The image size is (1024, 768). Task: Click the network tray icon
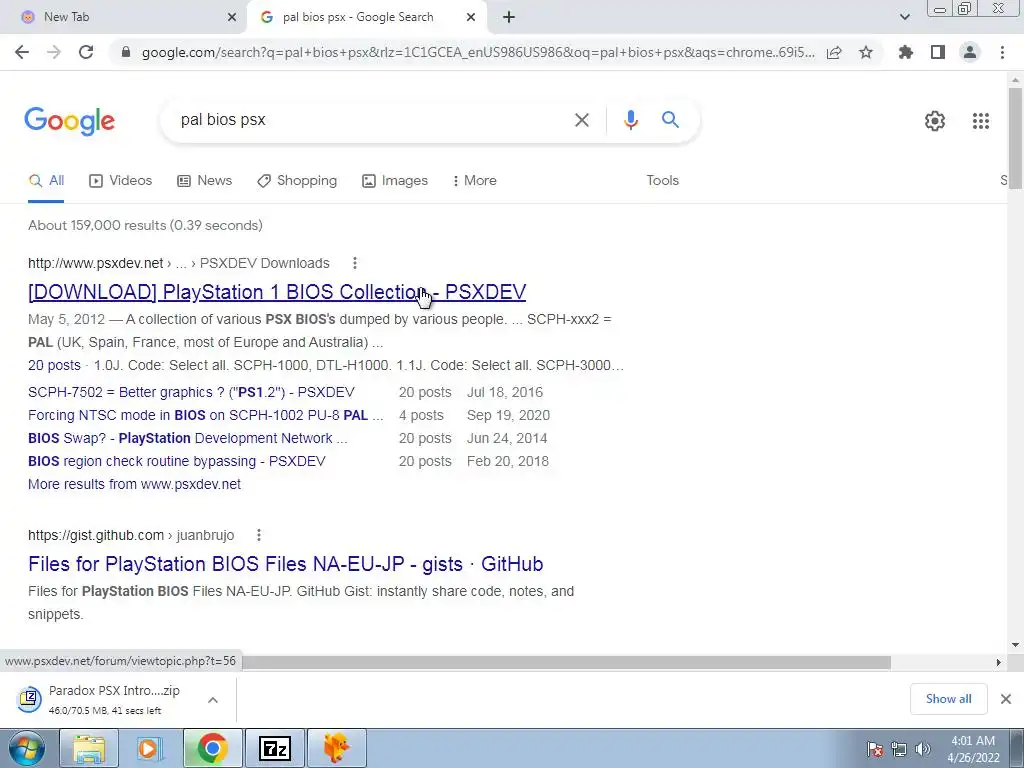pos(899,748)
